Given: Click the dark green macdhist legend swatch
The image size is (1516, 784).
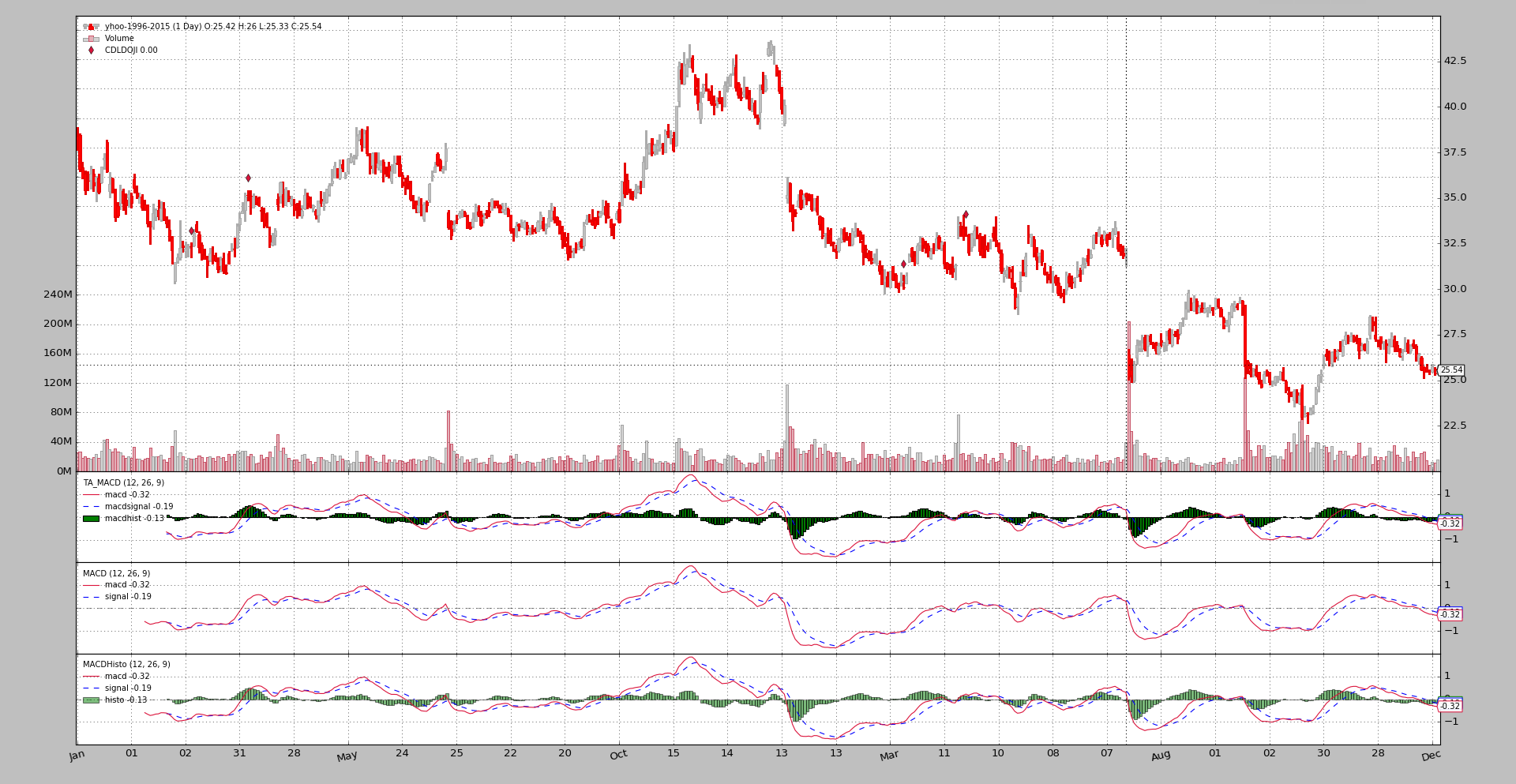Looking at the screenshot, I should 91,519.
